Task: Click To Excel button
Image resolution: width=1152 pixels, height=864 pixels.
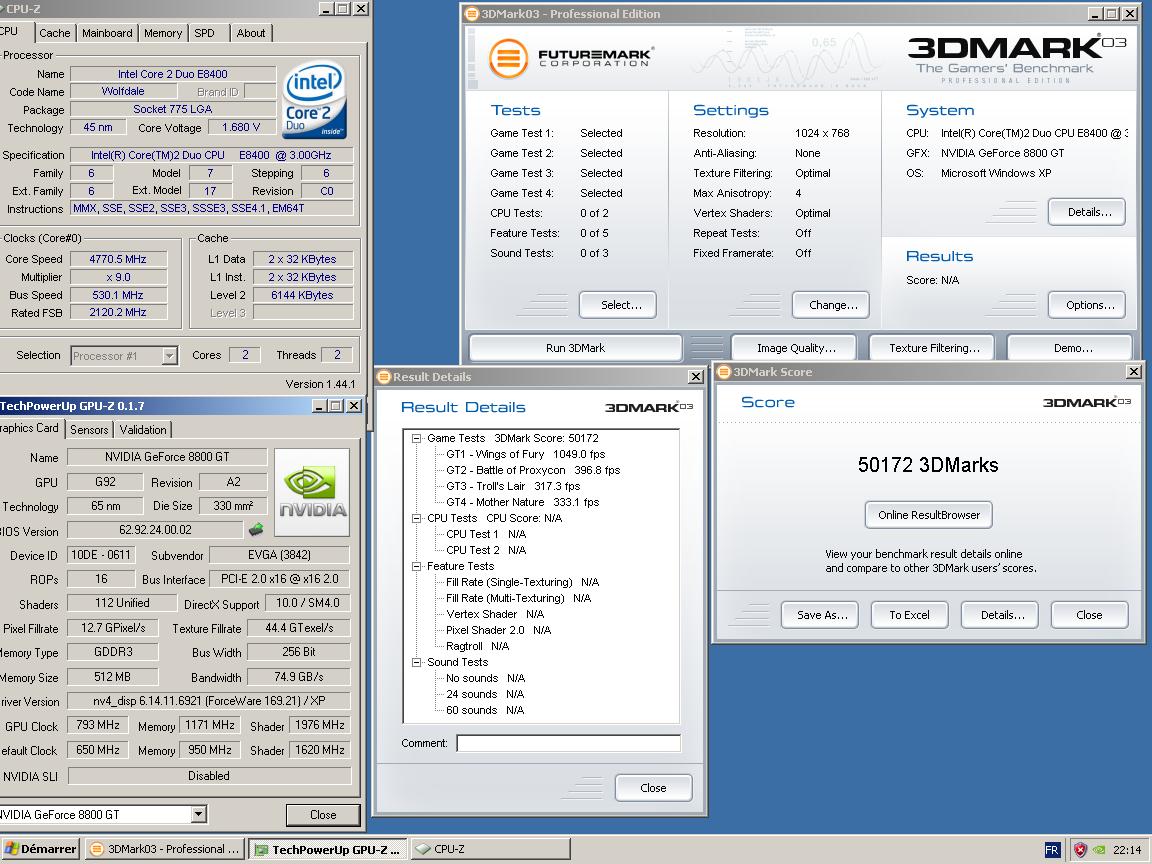Action: 910,615
